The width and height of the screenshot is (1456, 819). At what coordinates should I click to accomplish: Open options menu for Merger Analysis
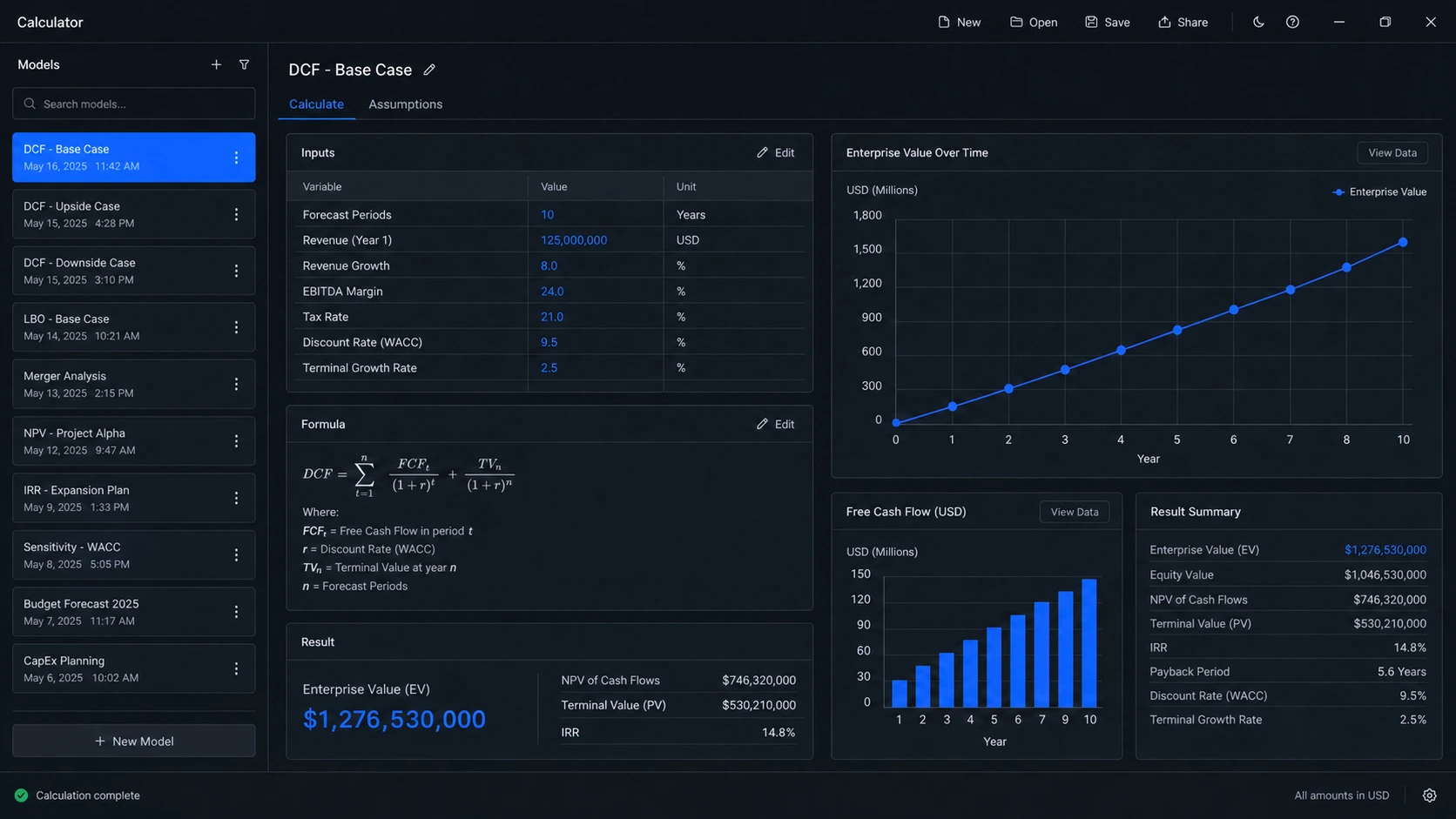coord(236,384)
